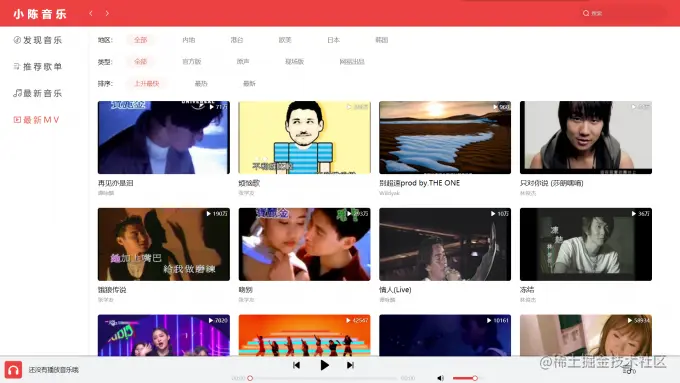Select 全部 in the 地区 filter
The height and width of the screenshot is (383, 680).
pos(141,40)
